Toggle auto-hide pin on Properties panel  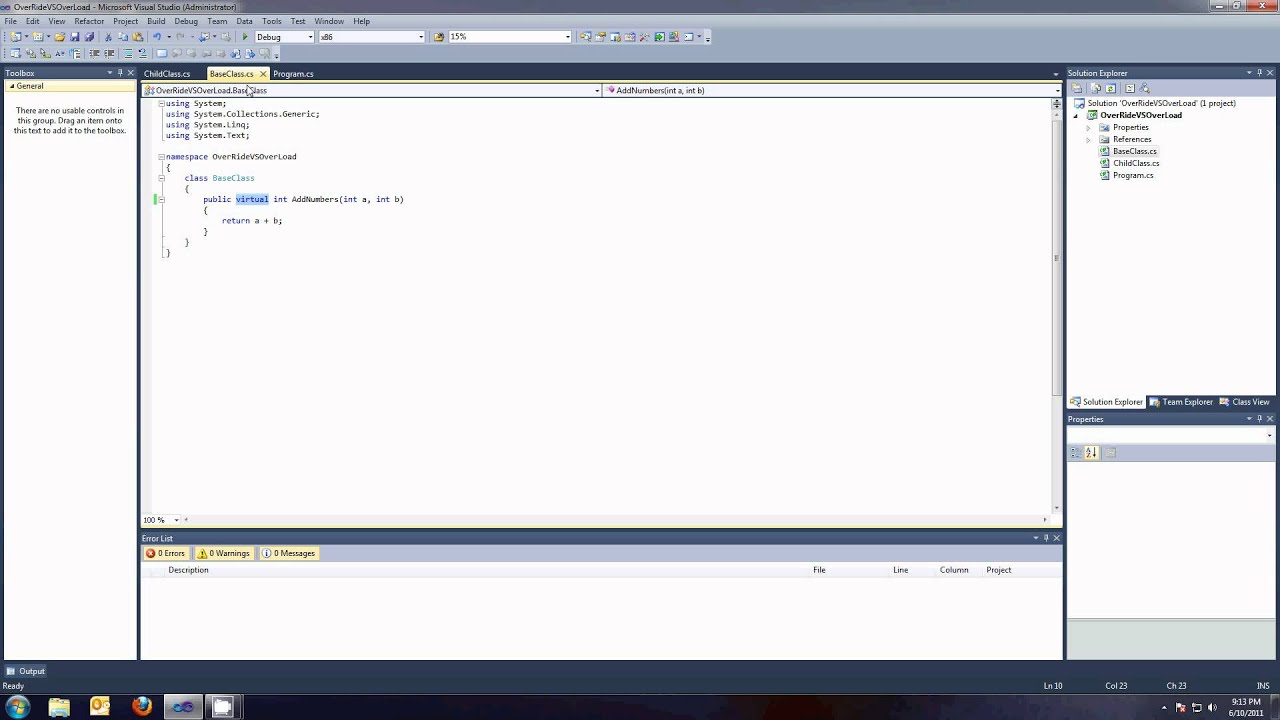[1259, 419]
